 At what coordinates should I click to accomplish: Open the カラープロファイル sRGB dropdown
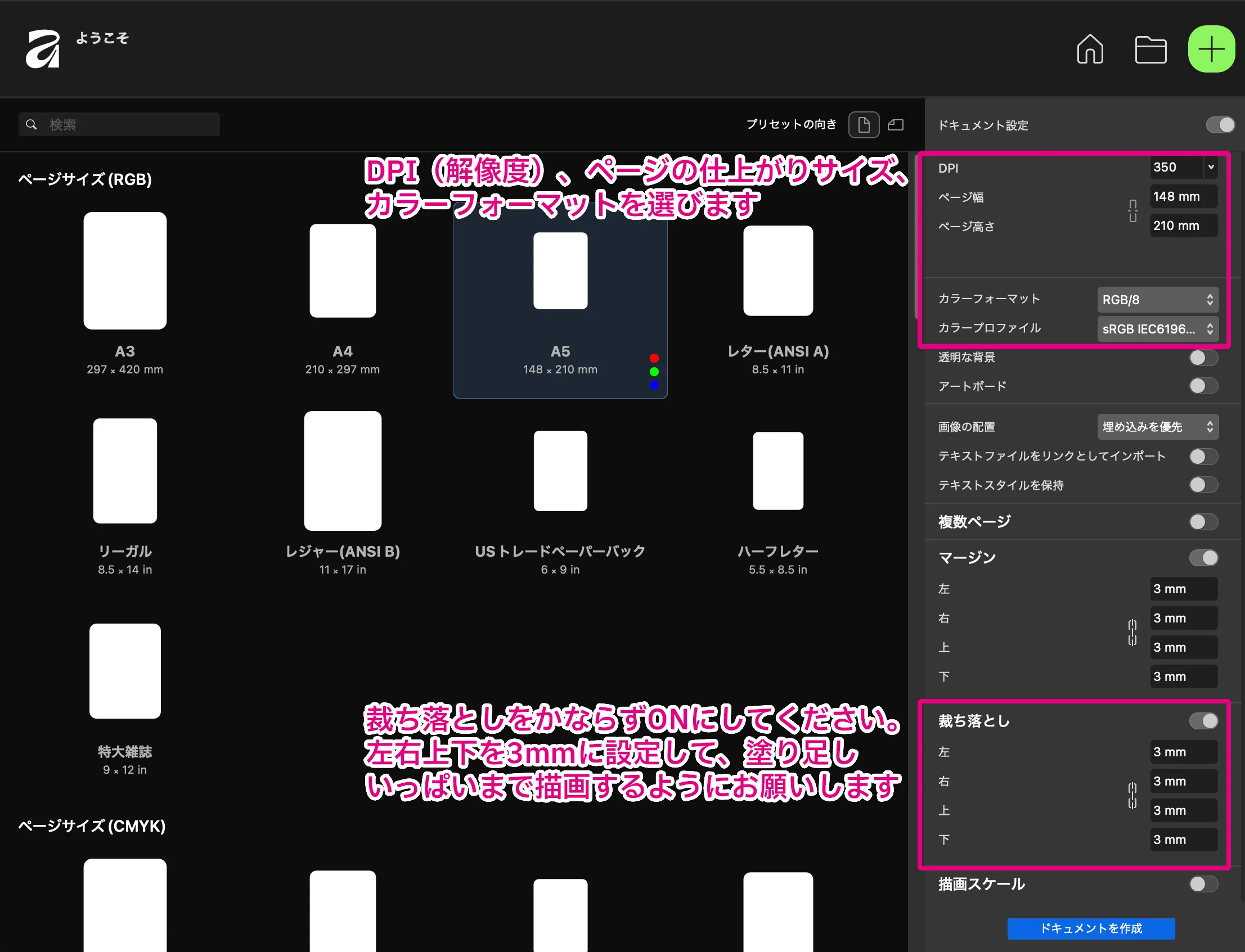[1157, 329]
